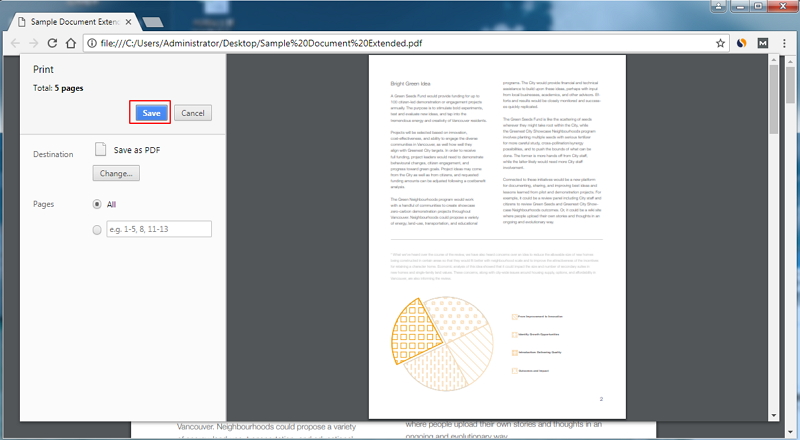Select the custom page range radio button
This screenshot has height=440, width=800.
coord(97,230)
